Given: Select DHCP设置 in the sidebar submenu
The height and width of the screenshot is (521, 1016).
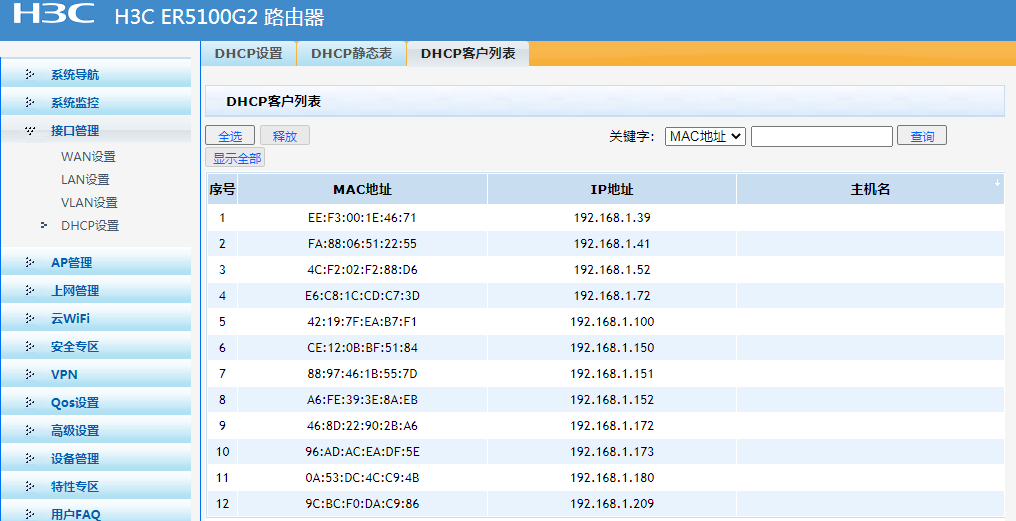Looking at the screenshot, I should pos(90,226).
